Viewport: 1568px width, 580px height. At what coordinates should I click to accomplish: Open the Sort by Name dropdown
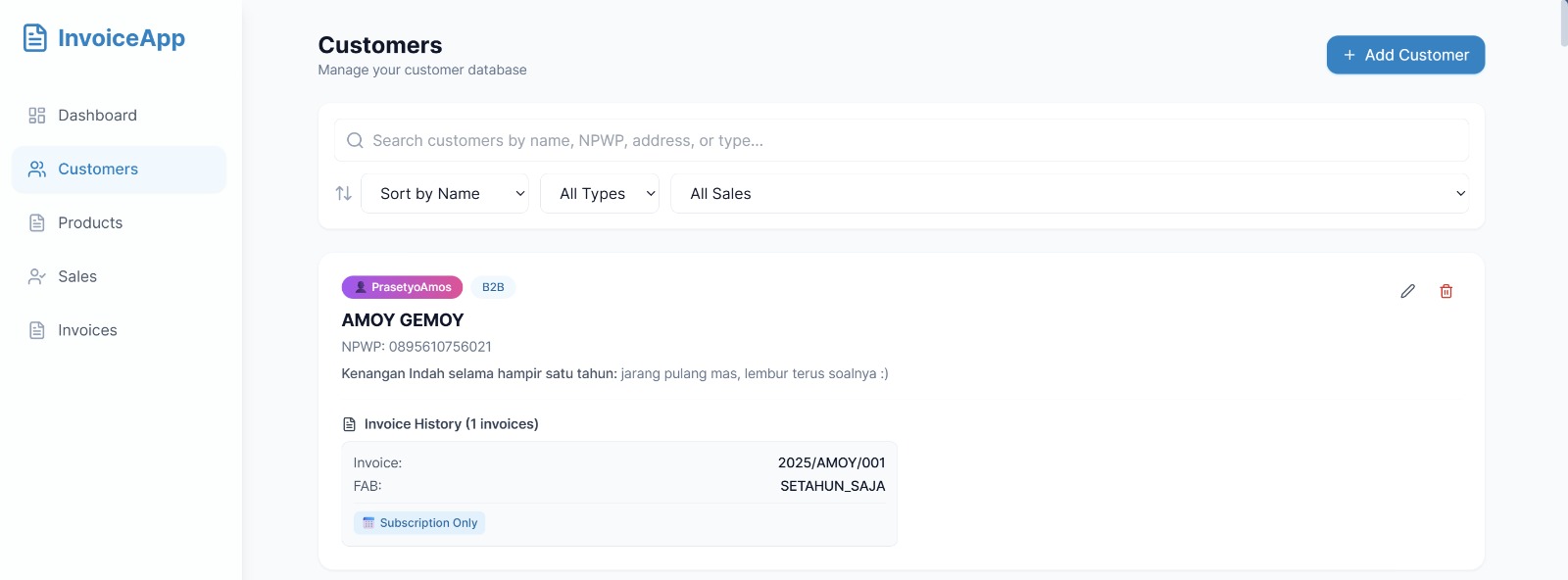click(x=445, y=194)
